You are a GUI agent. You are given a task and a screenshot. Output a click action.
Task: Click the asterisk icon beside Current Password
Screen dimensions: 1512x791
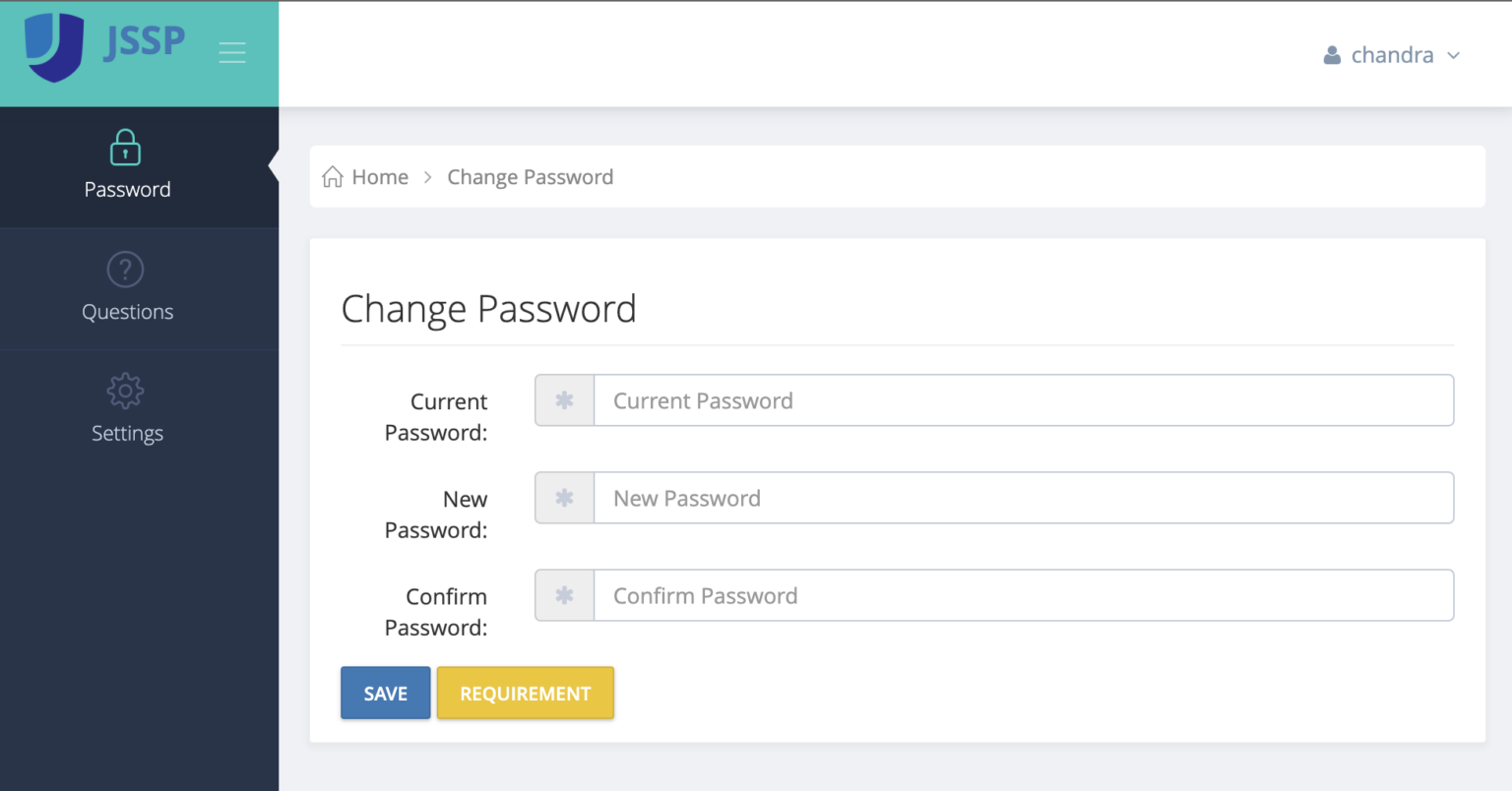click(564, 400)
